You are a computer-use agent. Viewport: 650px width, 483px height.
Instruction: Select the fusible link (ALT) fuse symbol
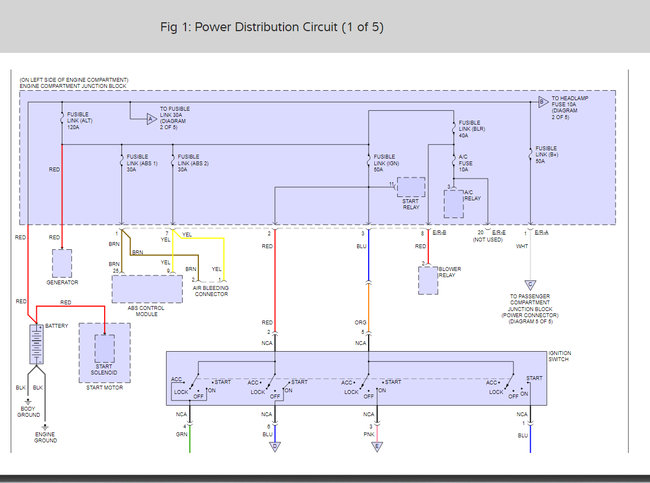point(62,119)
